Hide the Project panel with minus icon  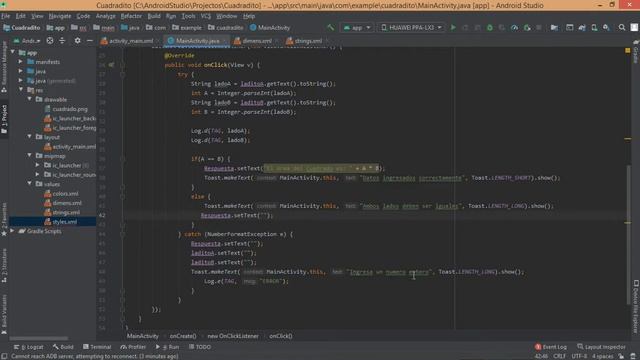(x=90, y=41)
